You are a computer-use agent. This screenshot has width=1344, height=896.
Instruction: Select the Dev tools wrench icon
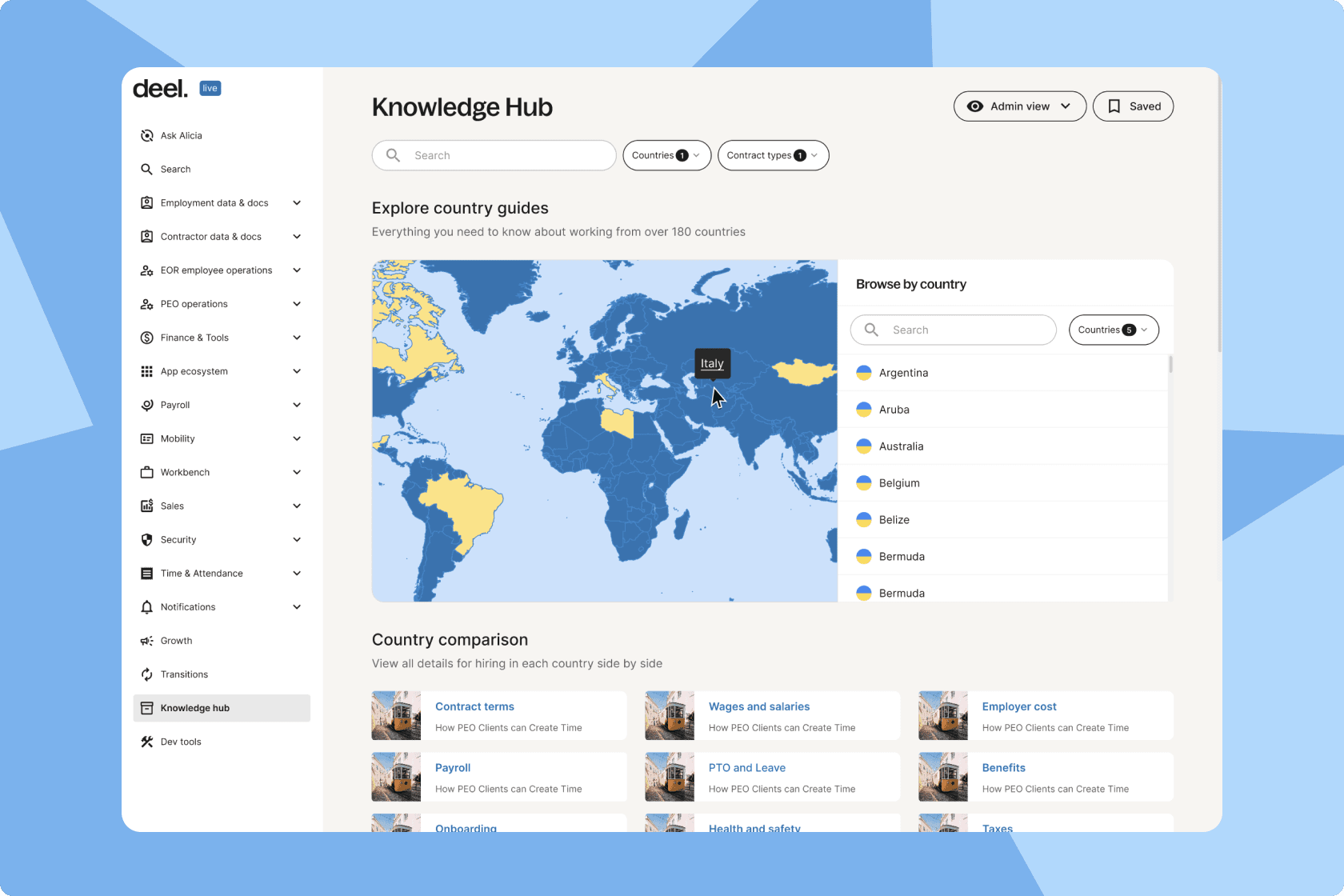(147, 742)
